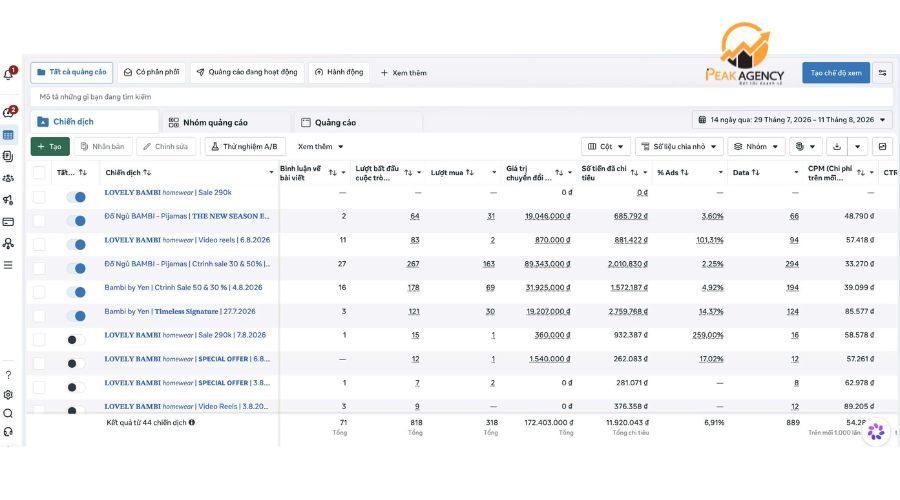Tick checkbox for THE NEW SEASON campaign row

pyautogui.click(x=39, y=220)
